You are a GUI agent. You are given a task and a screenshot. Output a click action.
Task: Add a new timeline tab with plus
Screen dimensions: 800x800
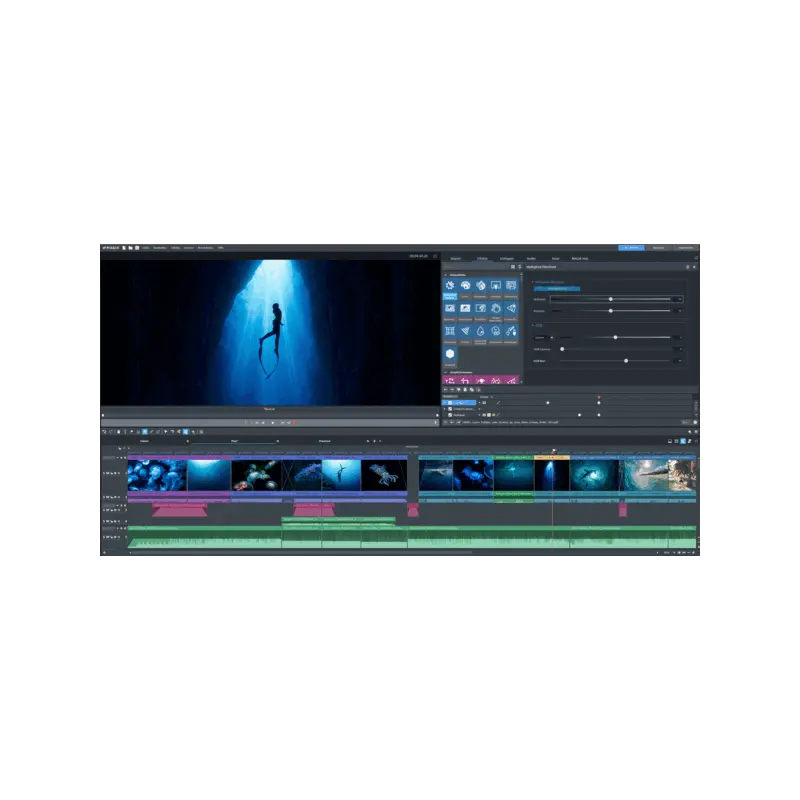[x=374, y=441]
